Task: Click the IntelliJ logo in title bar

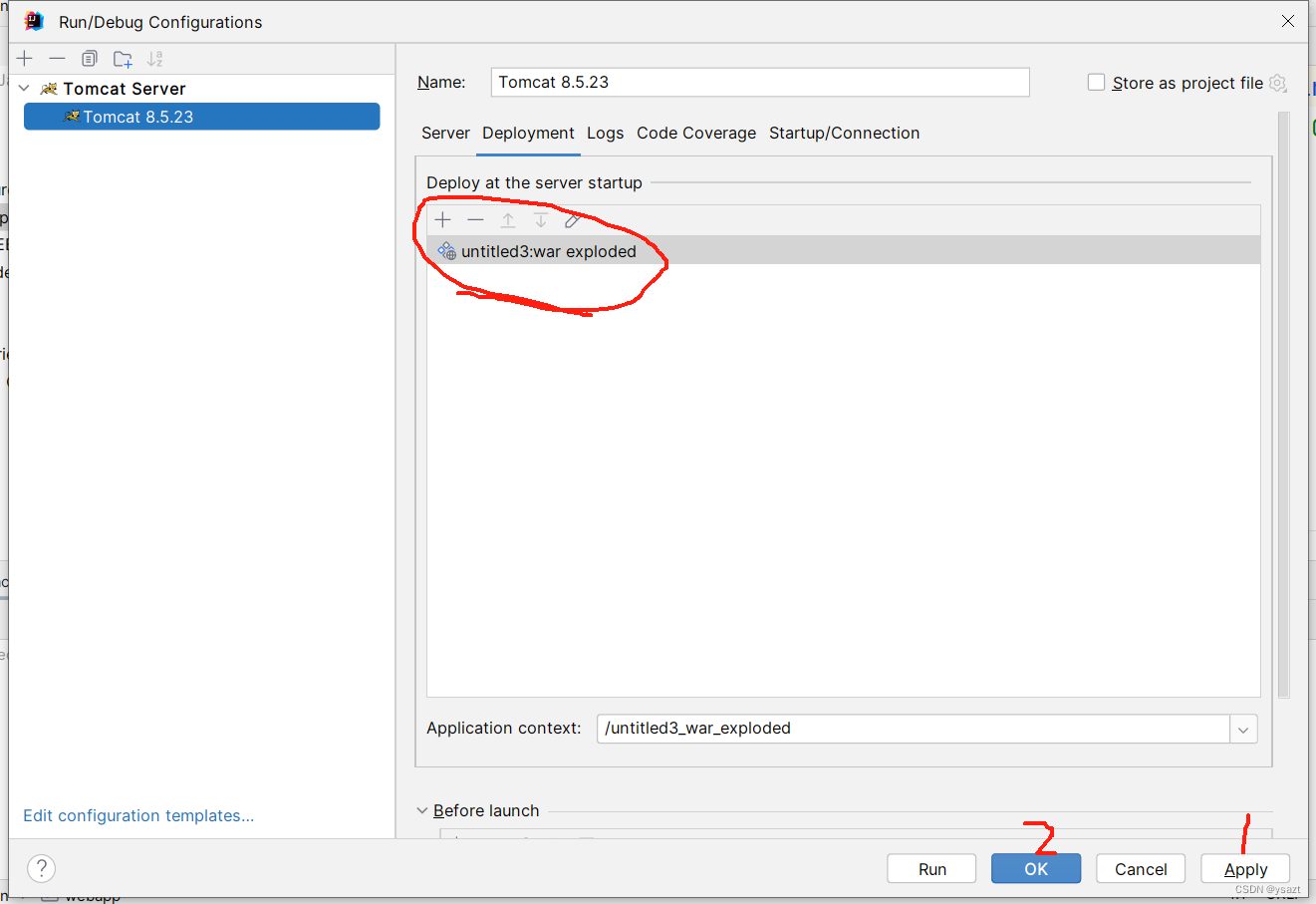Action: [x=34, y=21]
